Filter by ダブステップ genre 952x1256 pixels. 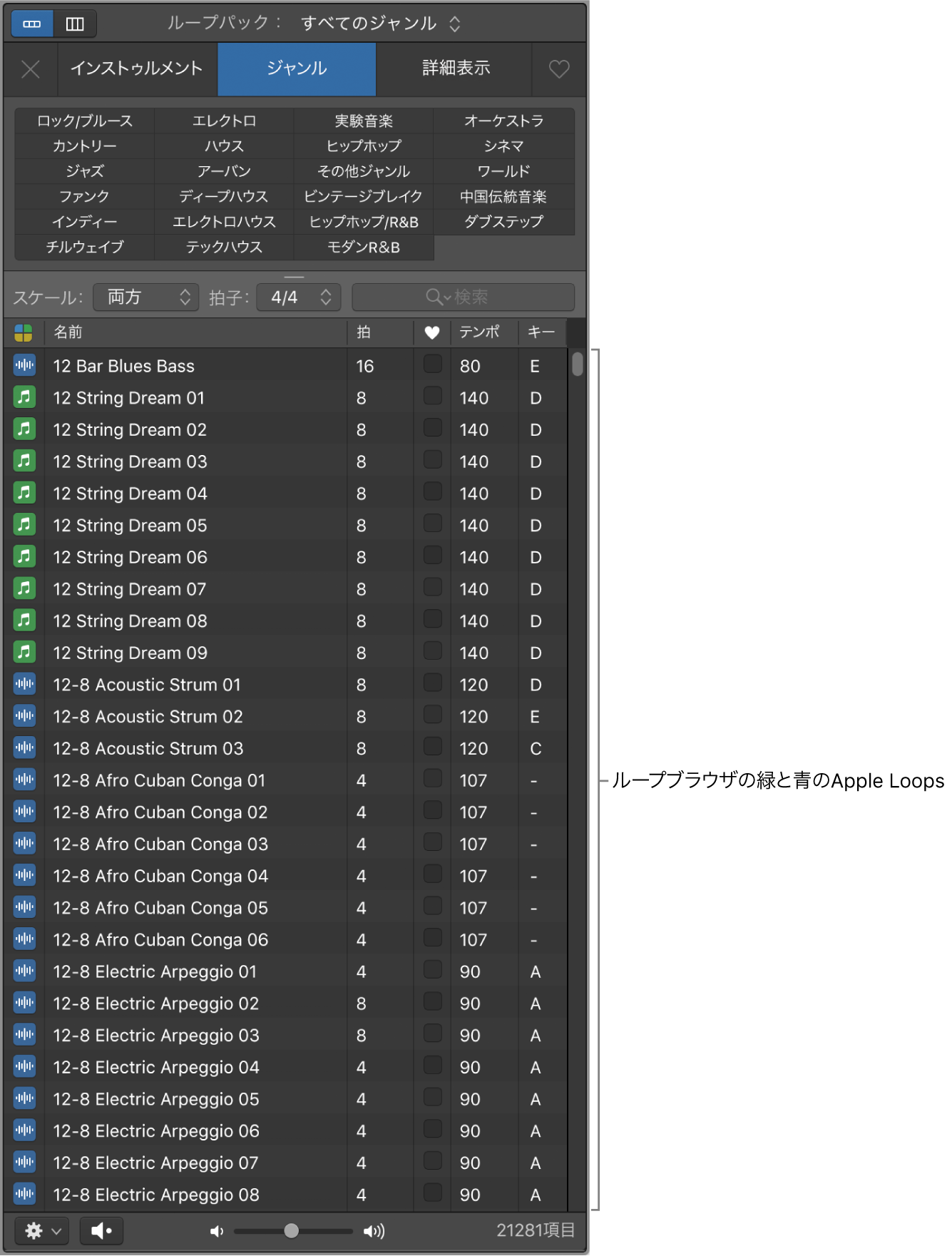point(504,222)
